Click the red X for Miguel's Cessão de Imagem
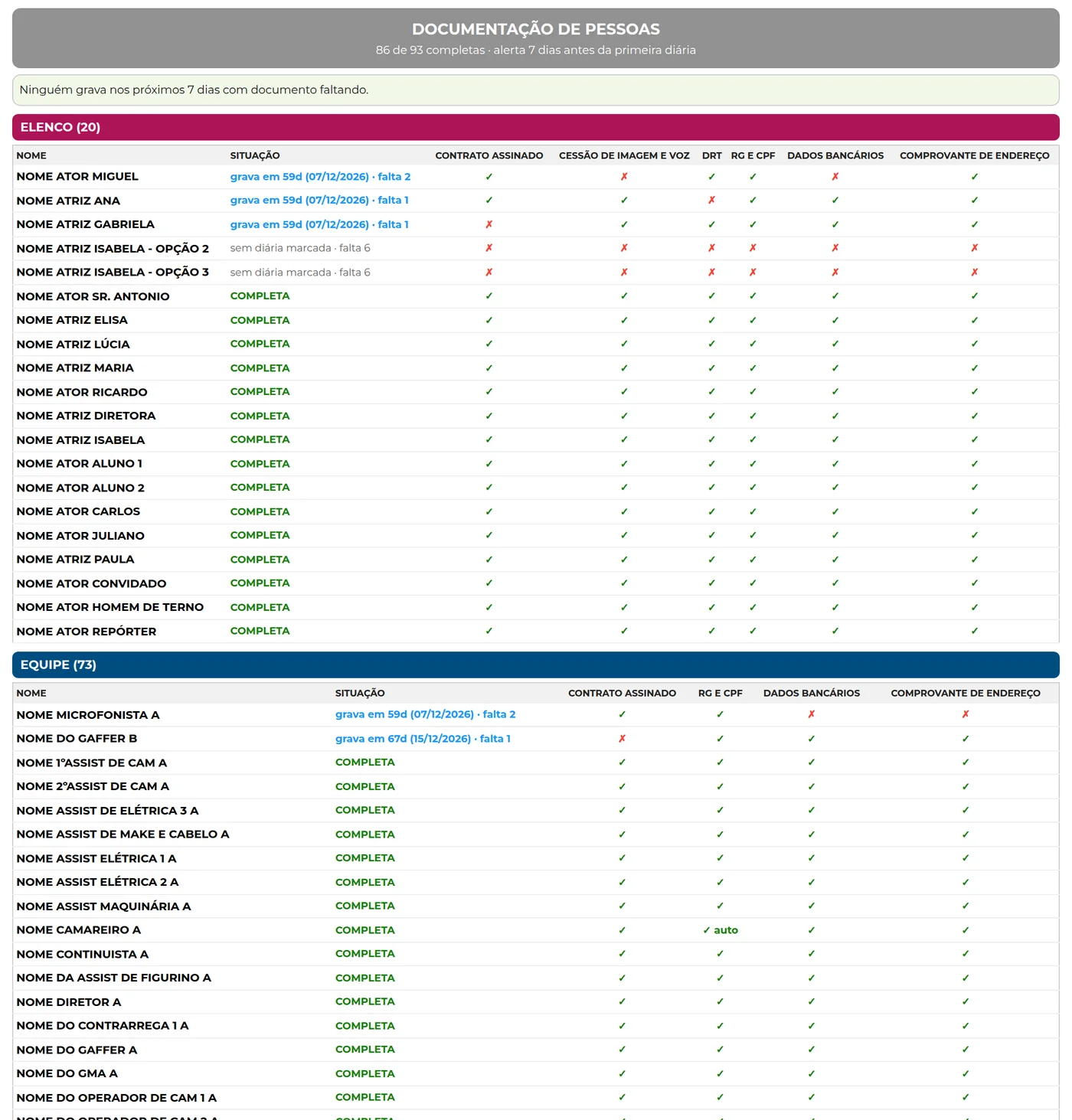This screenshot has width=1072, height=1120. [x=624, y=177]
